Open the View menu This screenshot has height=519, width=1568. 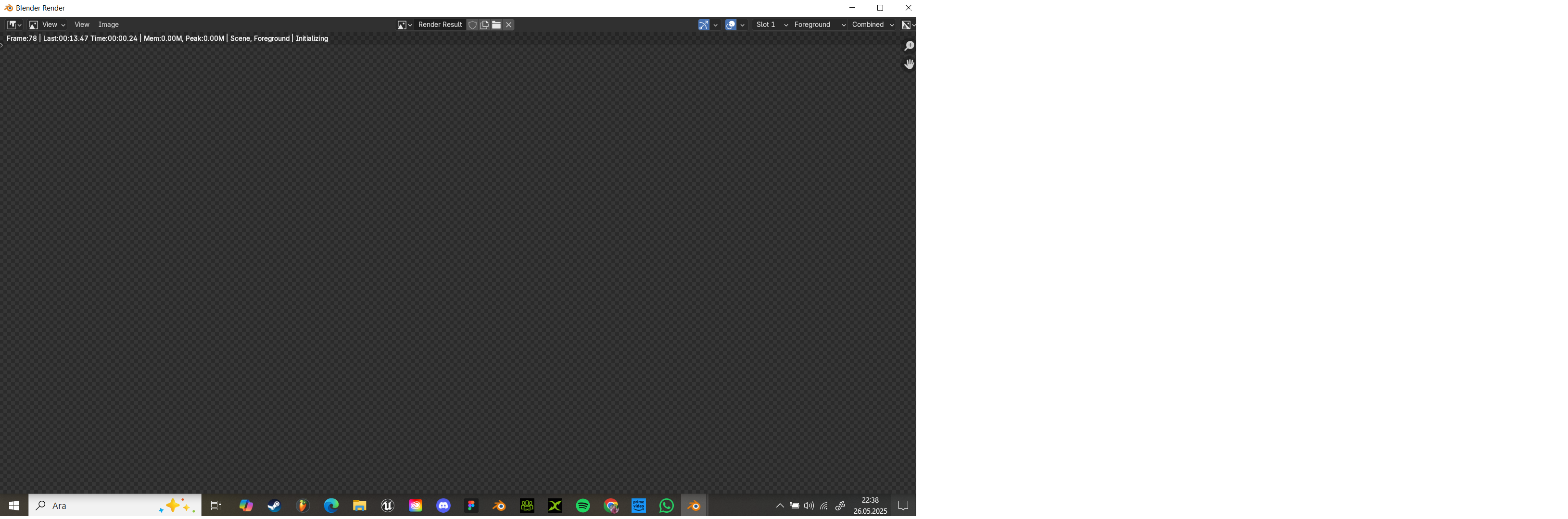[x=82, y=25]
